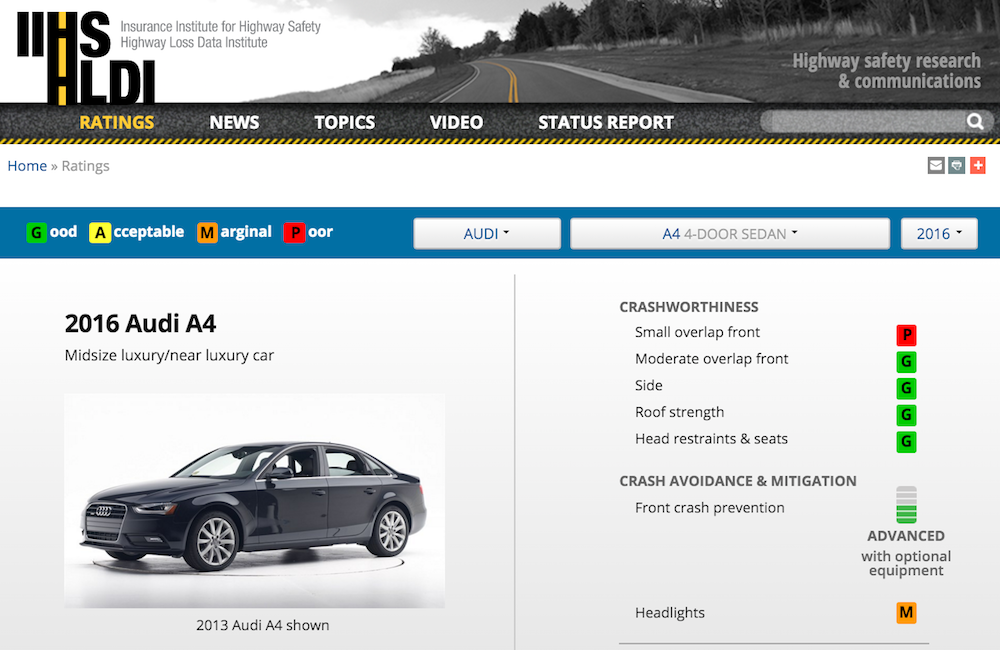
Task: Click the search magnifier icon
Action: pos(974,121)
